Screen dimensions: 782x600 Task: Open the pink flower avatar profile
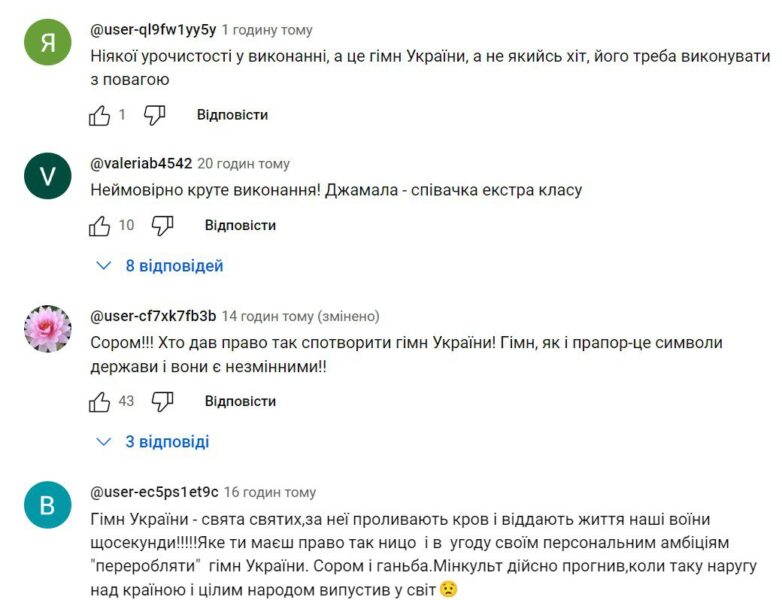pyautogui.click(x=48, y=329)
